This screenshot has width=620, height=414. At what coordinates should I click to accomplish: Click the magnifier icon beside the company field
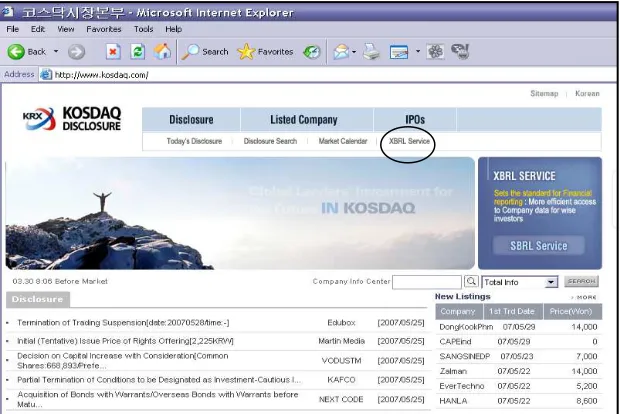point(471,282)
